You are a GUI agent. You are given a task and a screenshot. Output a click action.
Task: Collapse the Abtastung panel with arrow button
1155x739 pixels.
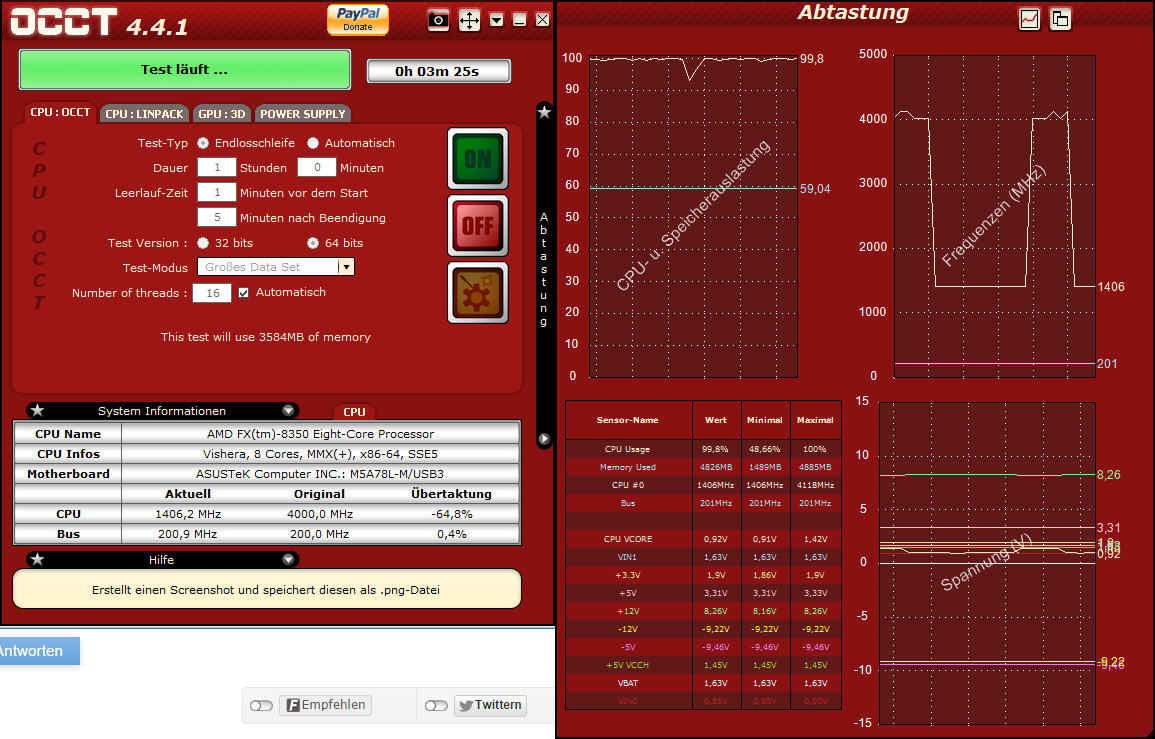tap(544, 439)
